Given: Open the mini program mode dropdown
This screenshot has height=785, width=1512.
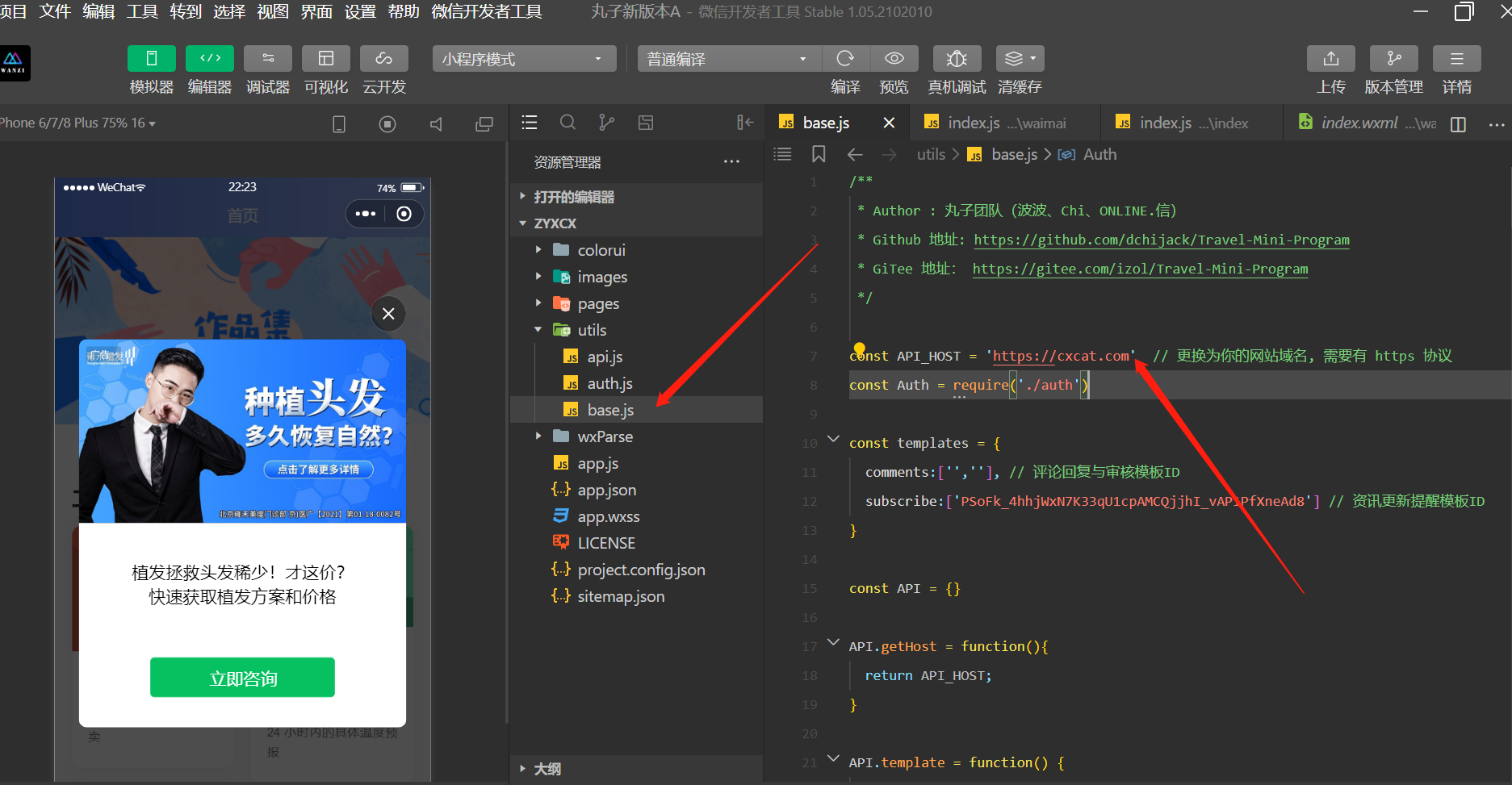Looking at the screenshot, I should pos(524,59).
